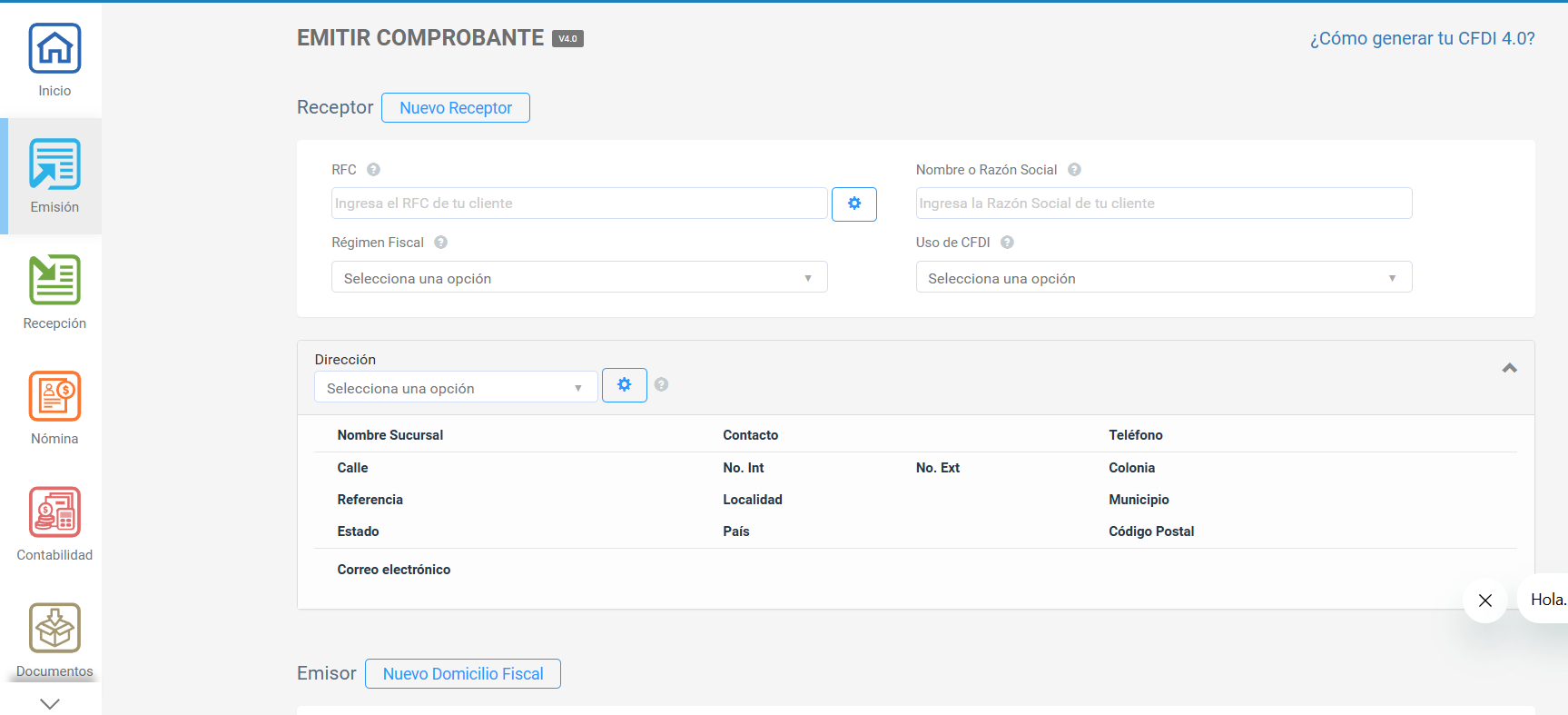Screen dimensions: 1568x715
Task: Show help icon next to Dirección gear
Action: click(661, 384)
